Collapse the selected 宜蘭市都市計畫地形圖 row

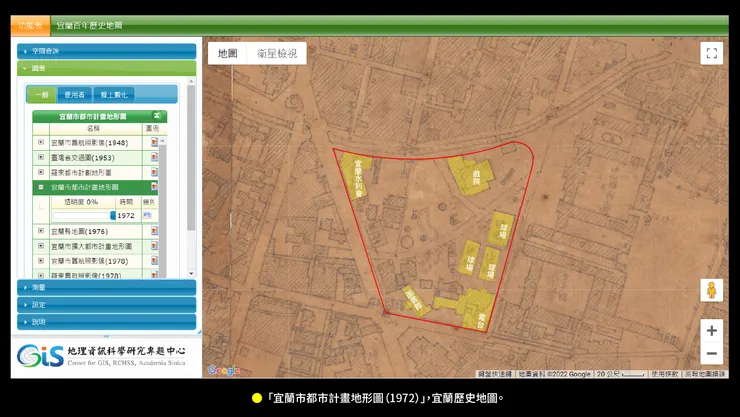pos(41,187)
